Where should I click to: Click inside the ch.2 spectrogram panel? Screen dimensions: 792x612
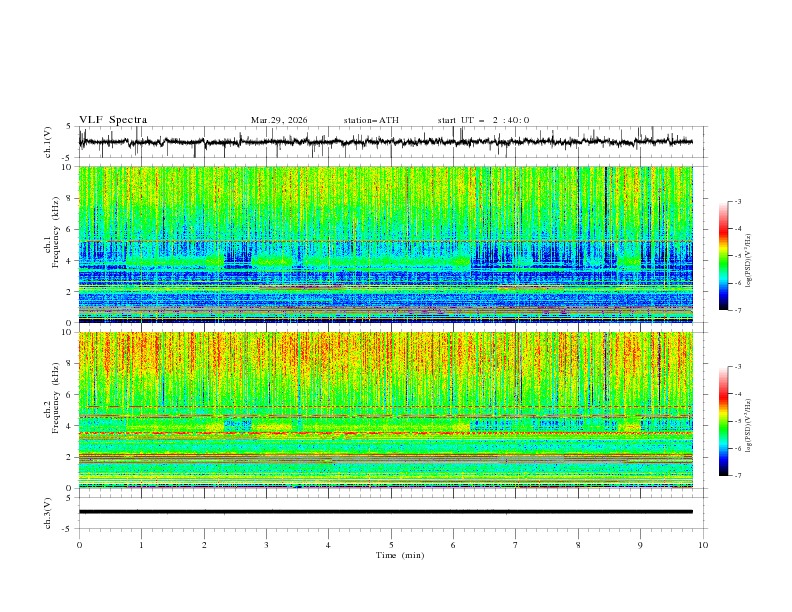click(386, 410)
